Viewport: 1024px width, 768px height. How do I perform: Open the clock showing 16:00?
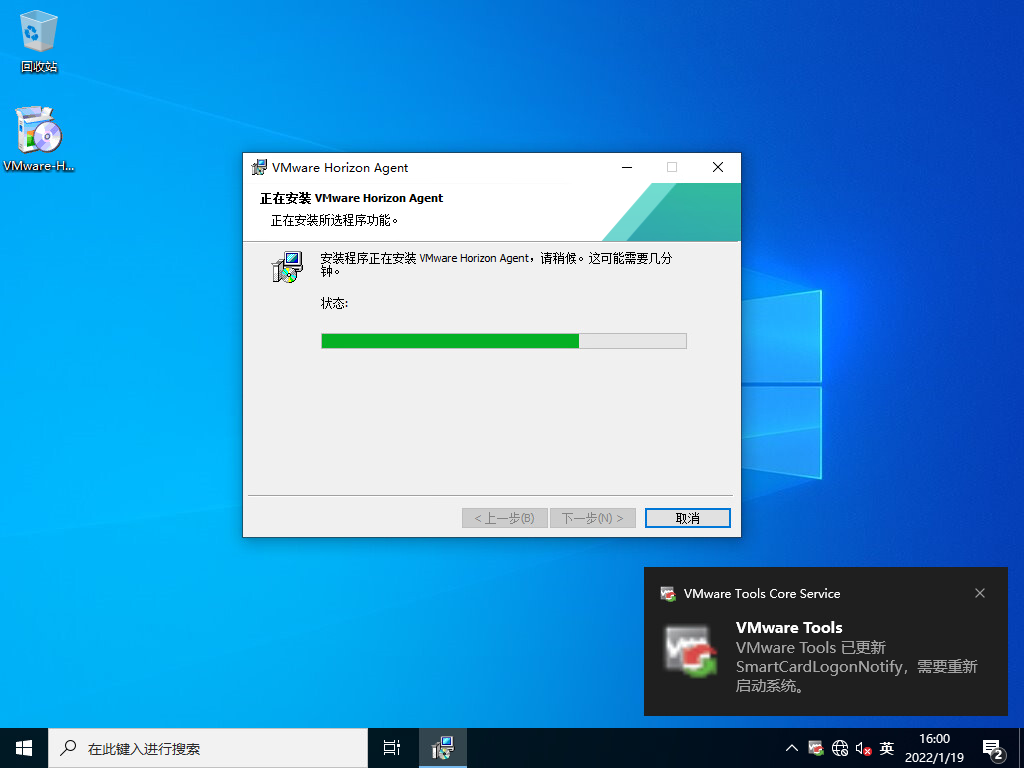[934, 748]
